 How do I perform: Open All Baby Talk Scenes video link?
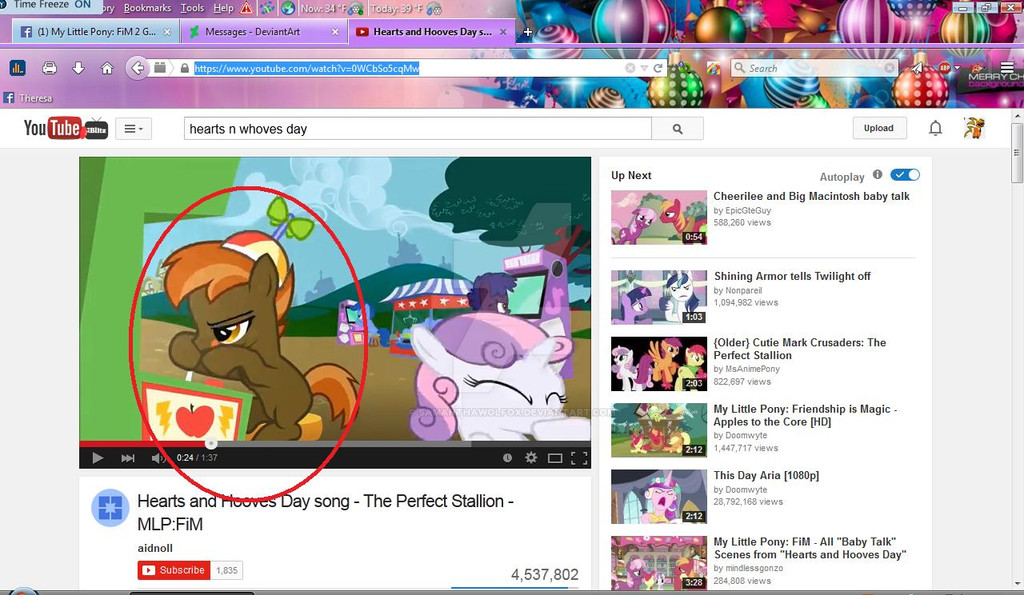coord(810,548)
